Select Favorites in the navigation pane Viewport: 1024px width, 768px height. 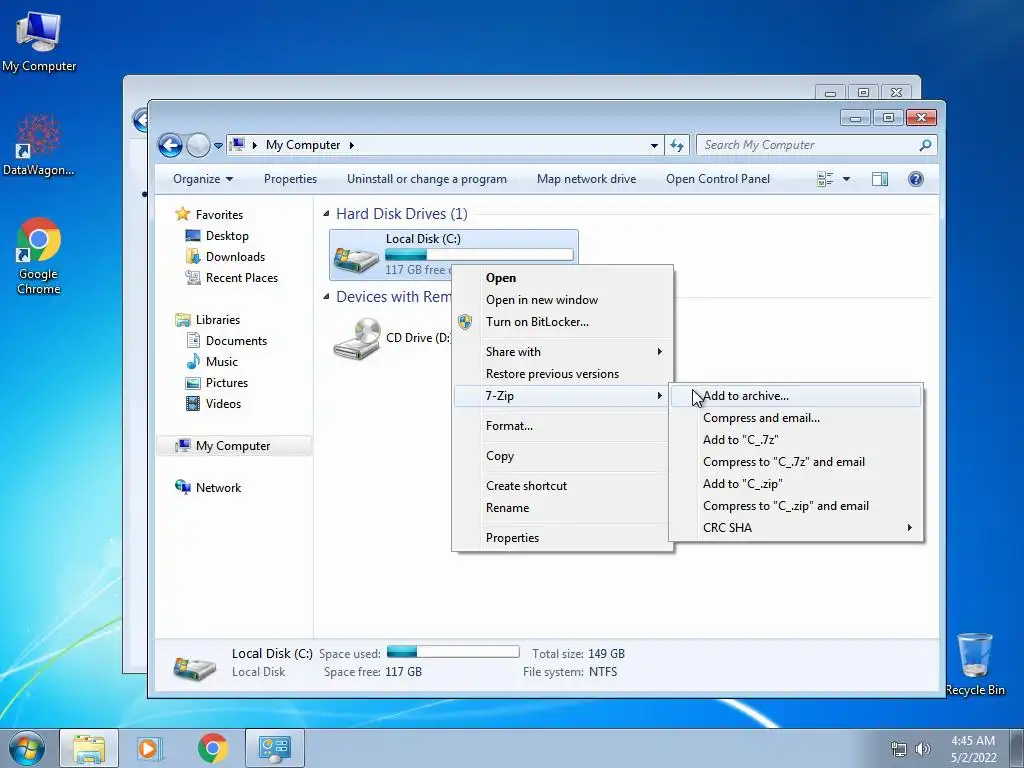219,215
